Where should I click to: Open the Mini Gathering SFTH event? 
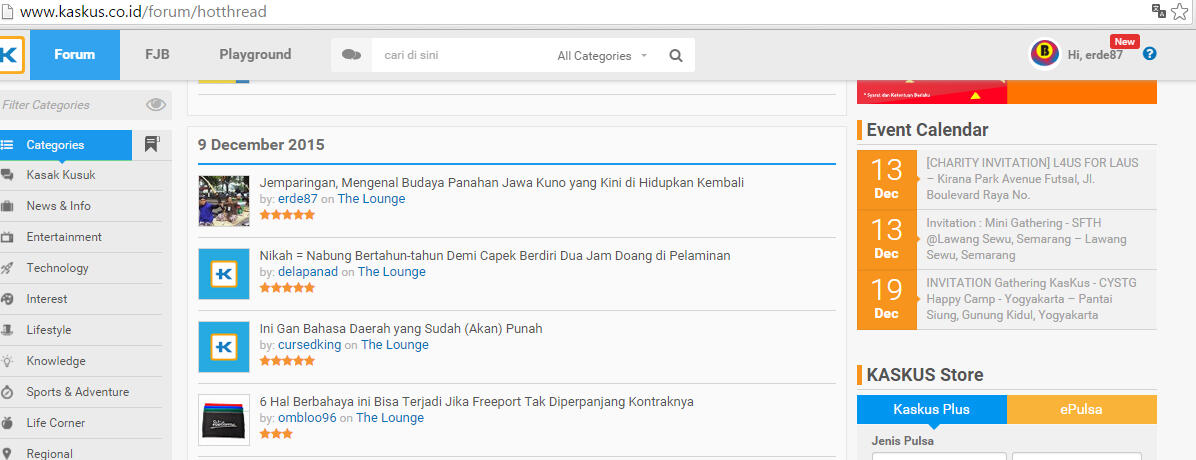coord(1027,239)
